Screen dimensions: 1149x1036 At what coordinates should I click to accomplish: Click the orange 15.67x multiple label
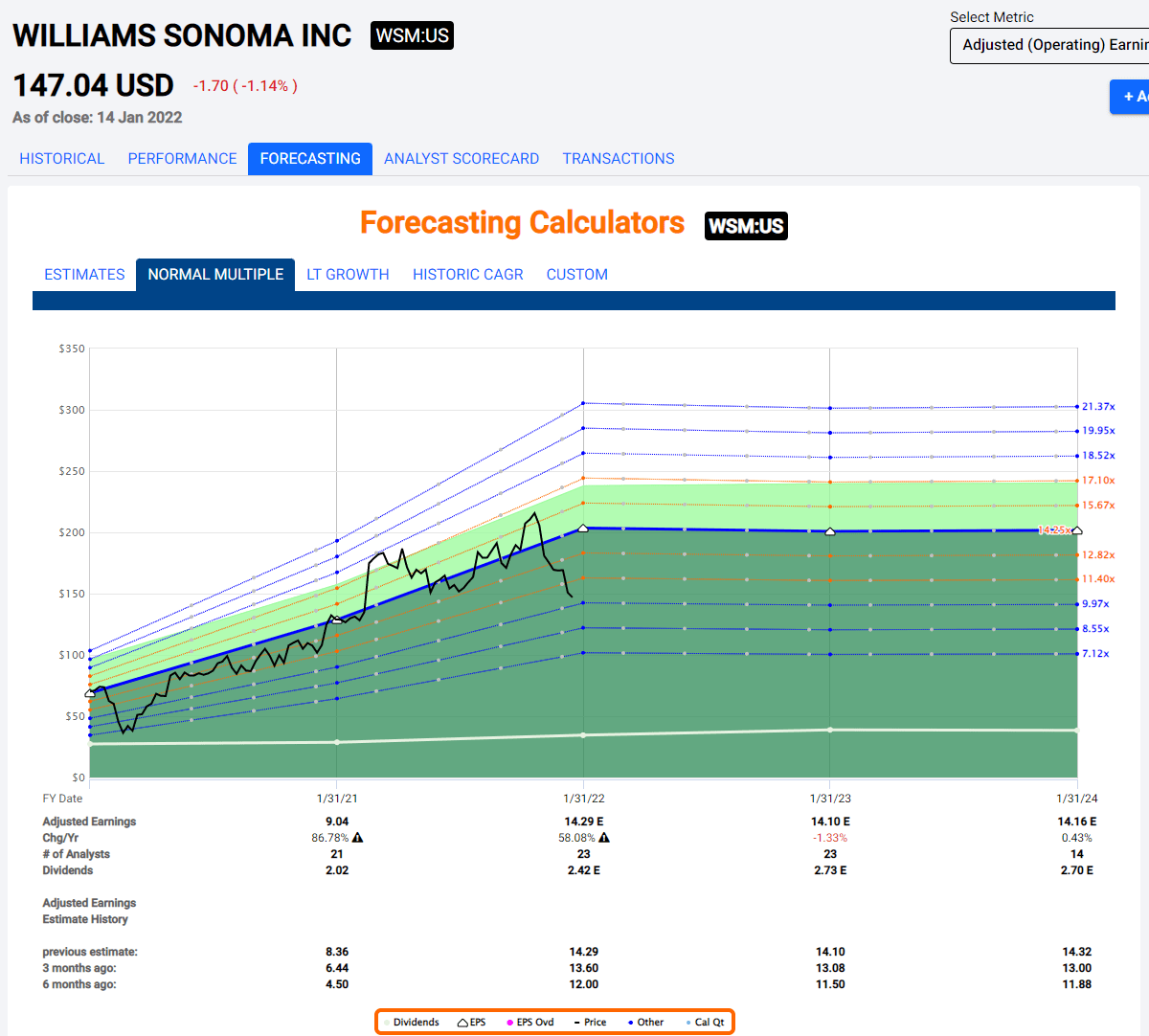[x=1098, y=506]
